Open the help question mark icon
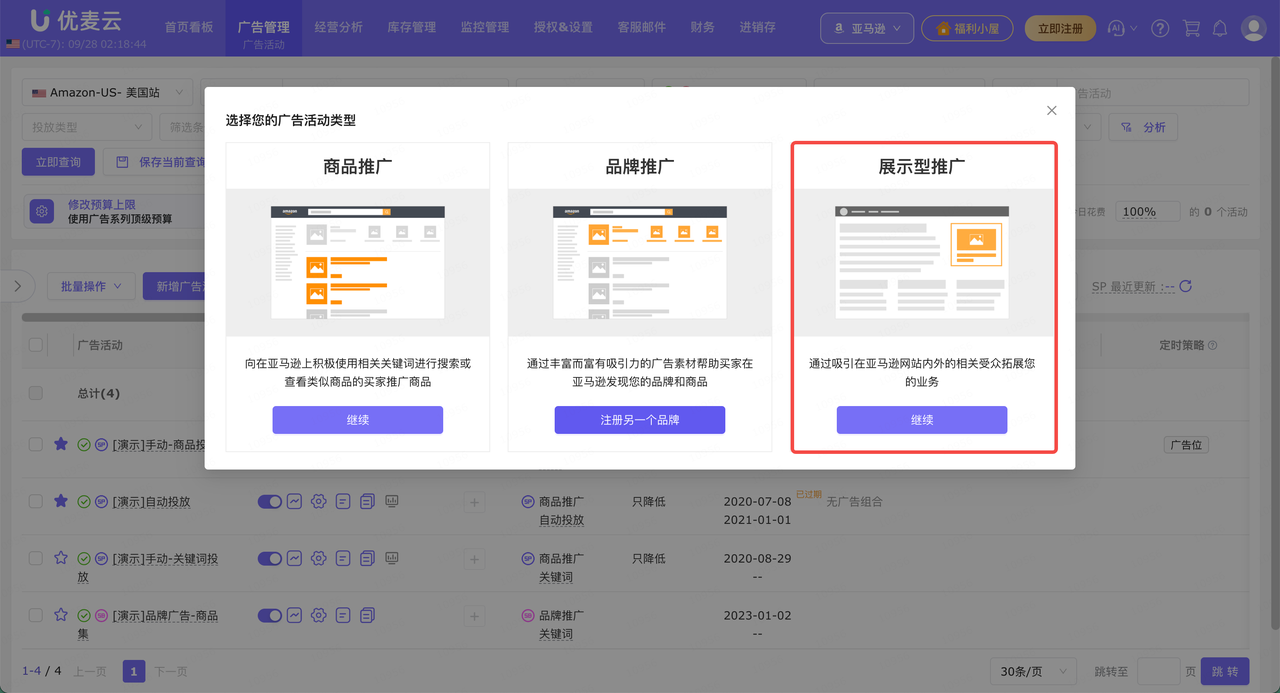Viewport: 1280px width, 693px height. point(1160,28)
